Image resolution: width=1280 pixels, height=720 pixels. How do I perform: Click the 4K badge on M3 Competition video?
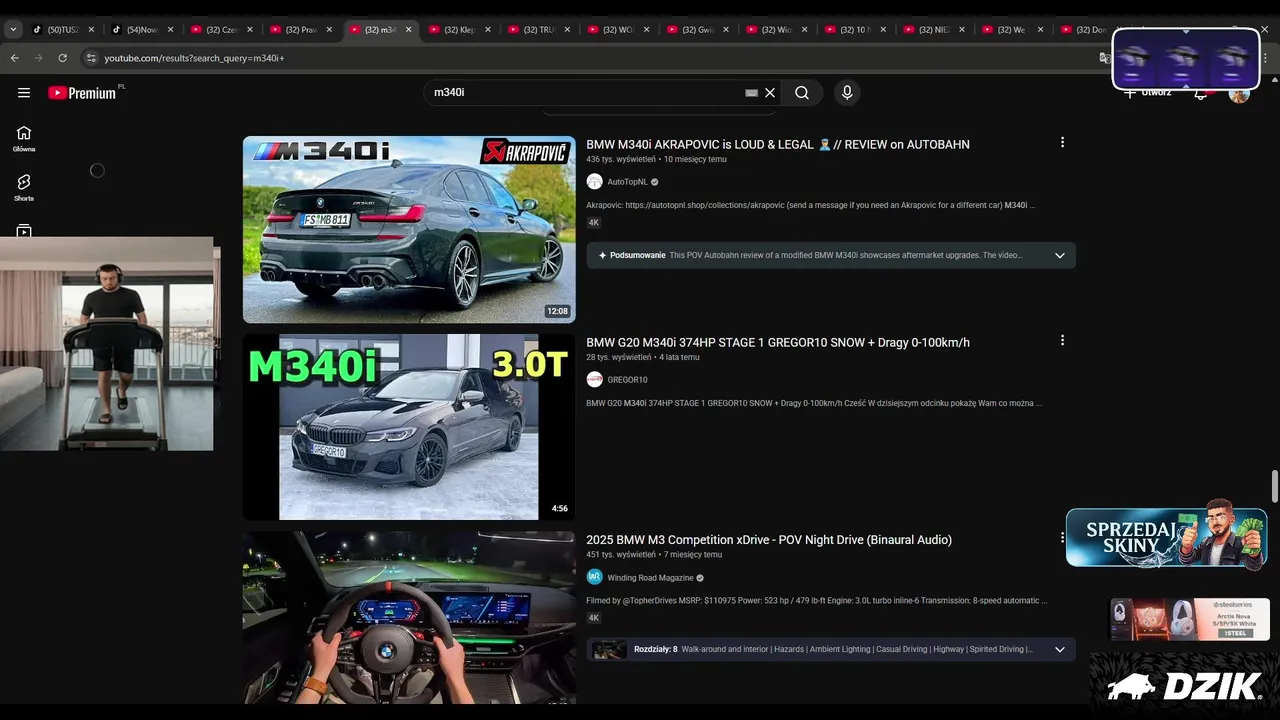[593, 618]
